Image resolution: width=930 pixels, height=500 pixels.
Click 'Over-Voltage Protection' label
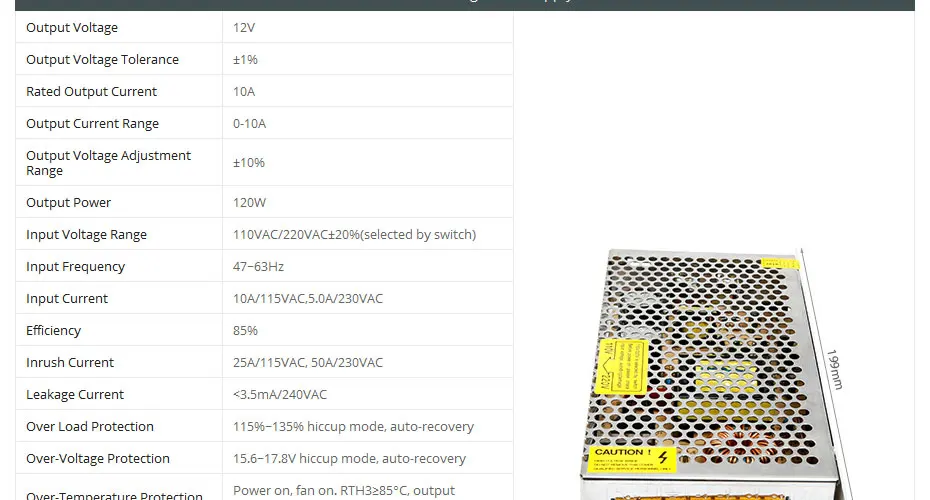[x=97, y=458]
